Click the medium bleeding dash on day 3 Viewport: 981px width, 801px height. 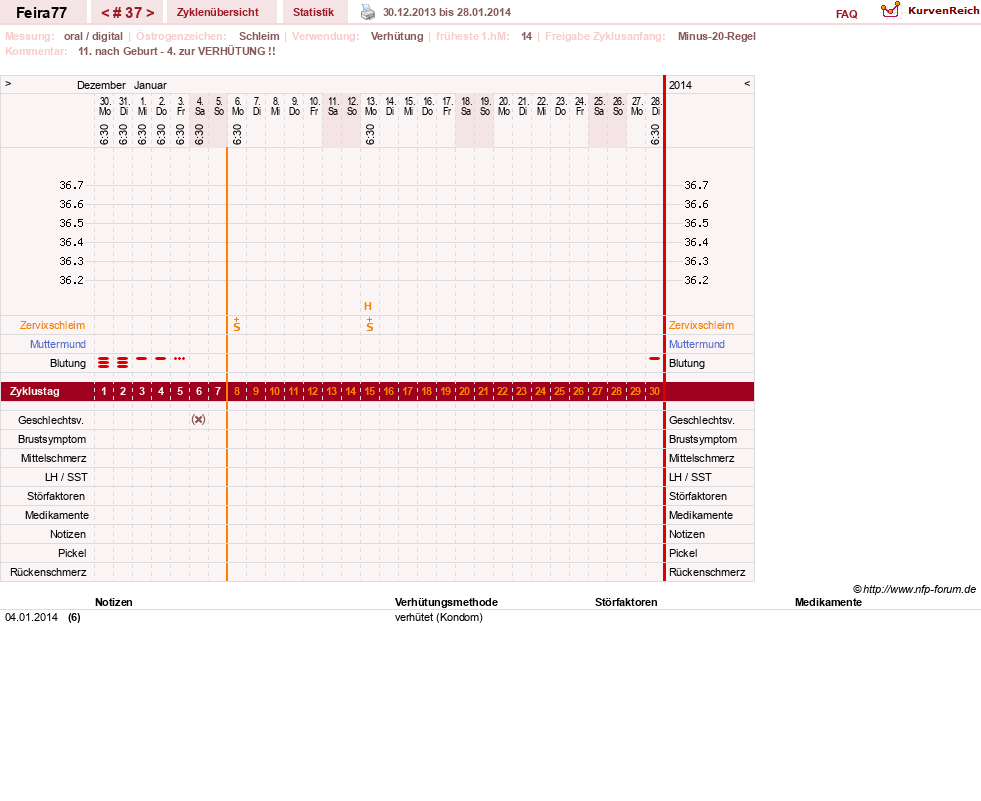pos(141,359)
